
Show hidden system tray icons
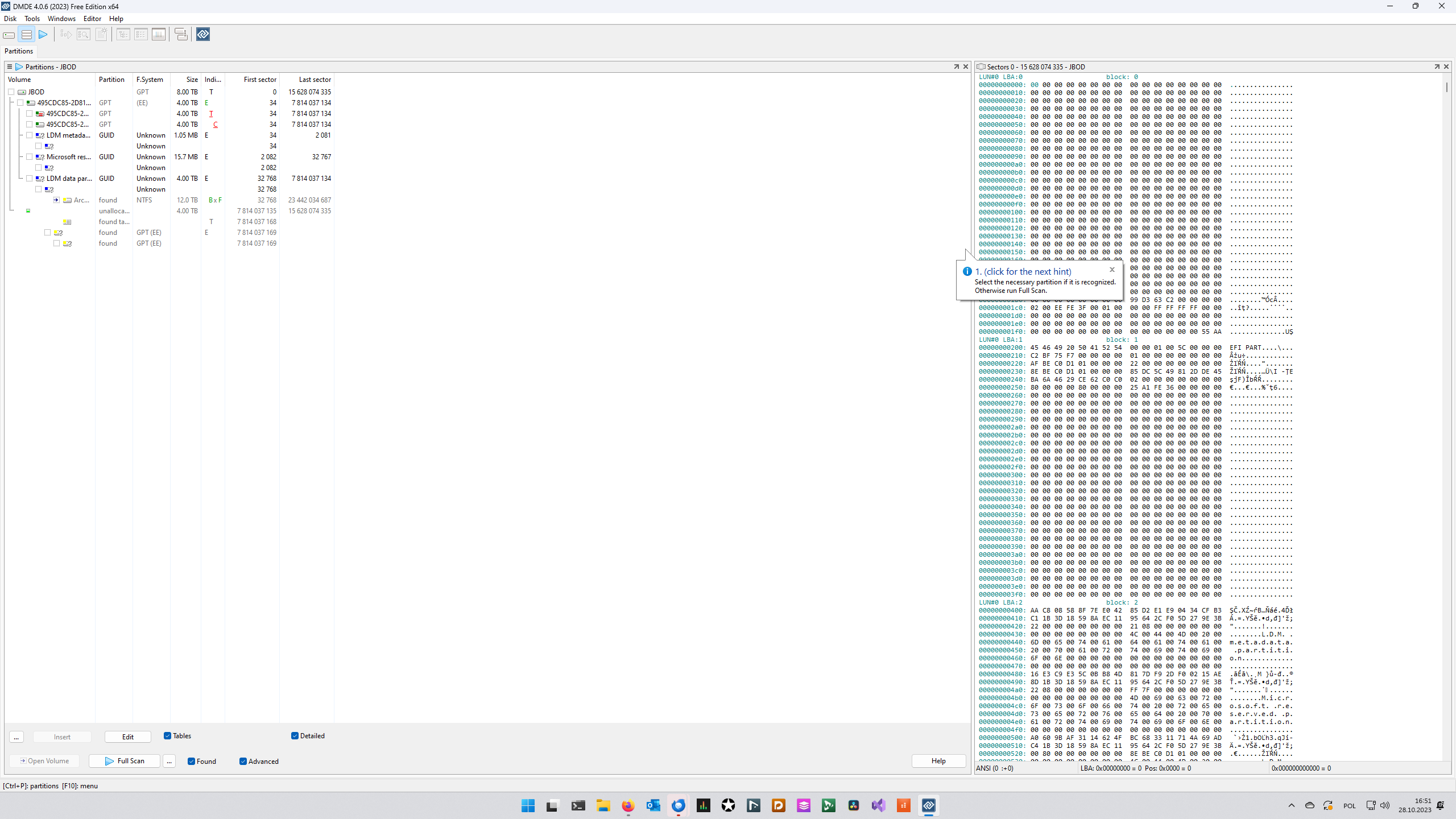point(1291,805)
